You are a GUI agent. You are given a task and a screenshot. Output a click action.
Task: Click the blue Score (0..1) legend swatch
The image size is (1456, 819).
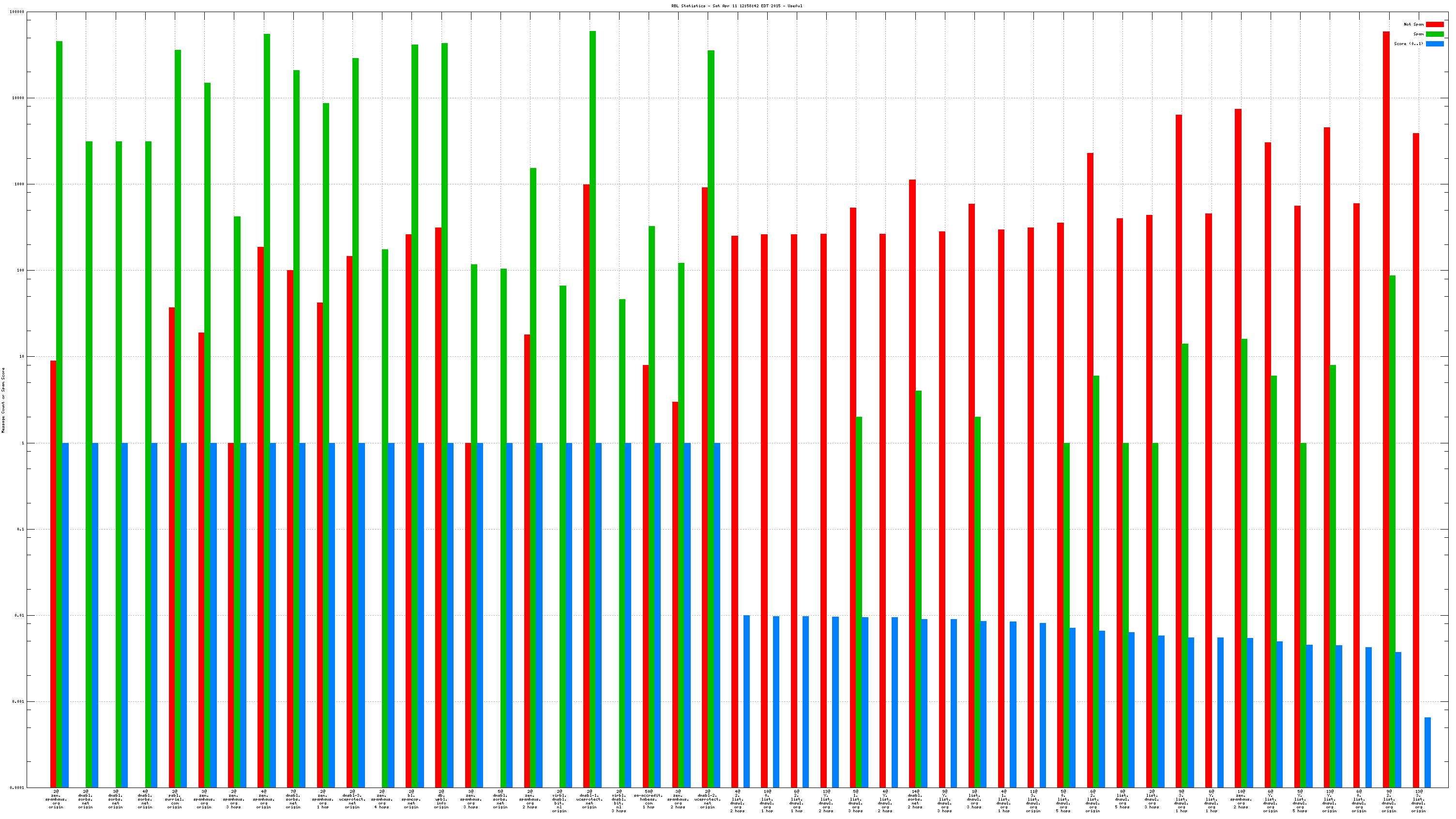tap(1435, 44)
